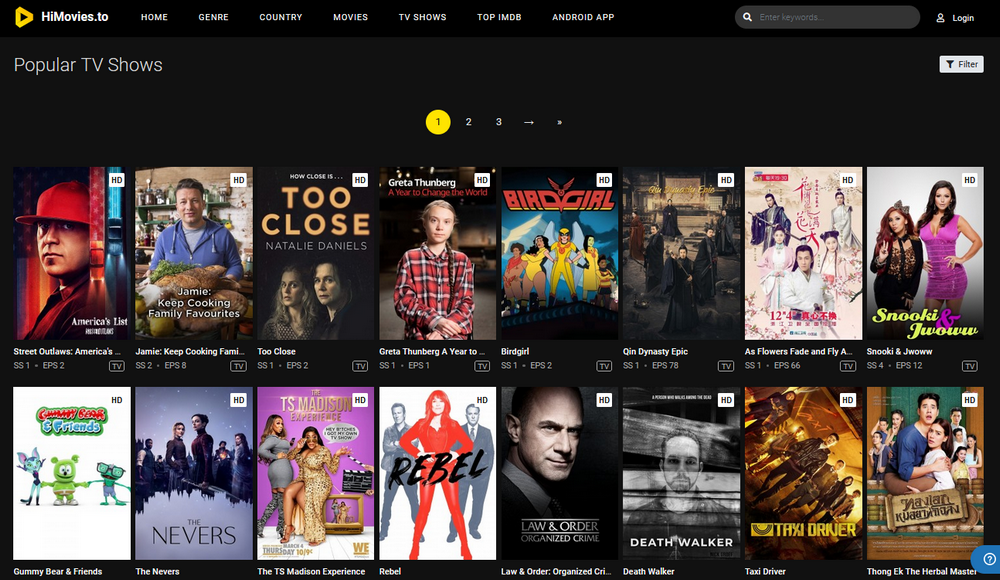Click The Nevers title link

pyautogui.click(x=158, y=572)
